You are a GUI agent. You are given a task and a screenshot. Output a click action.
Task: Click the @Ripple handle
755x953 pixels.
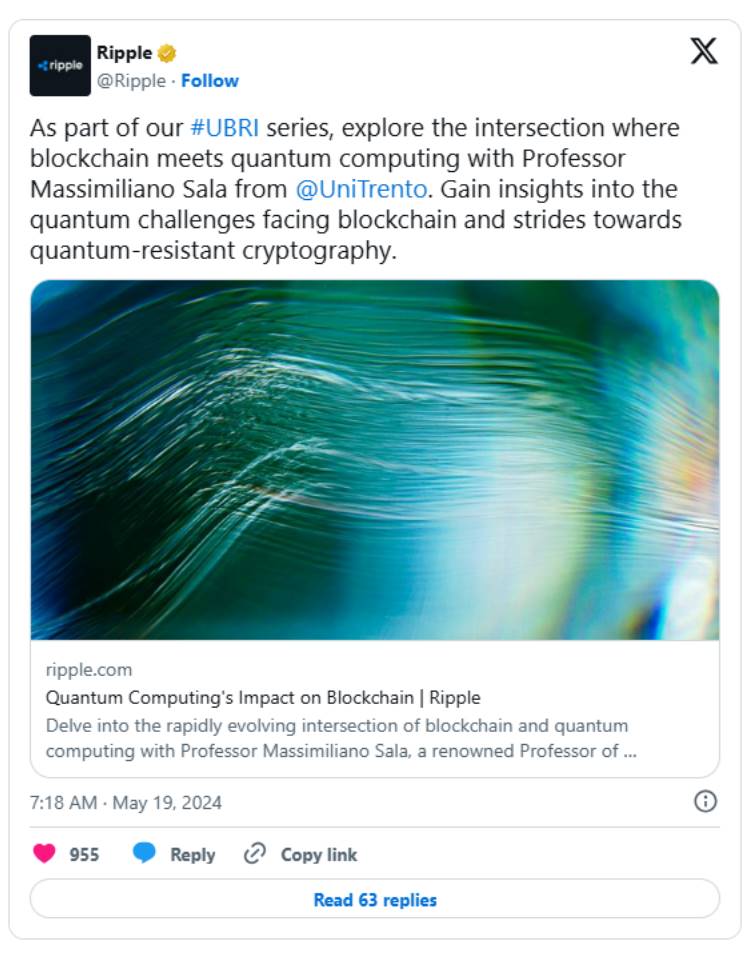click(x=130, y=81)
